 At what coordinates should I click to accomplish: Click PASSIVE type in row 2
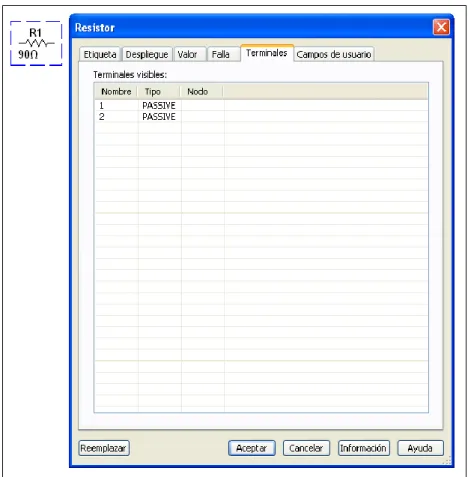[159, 117]
